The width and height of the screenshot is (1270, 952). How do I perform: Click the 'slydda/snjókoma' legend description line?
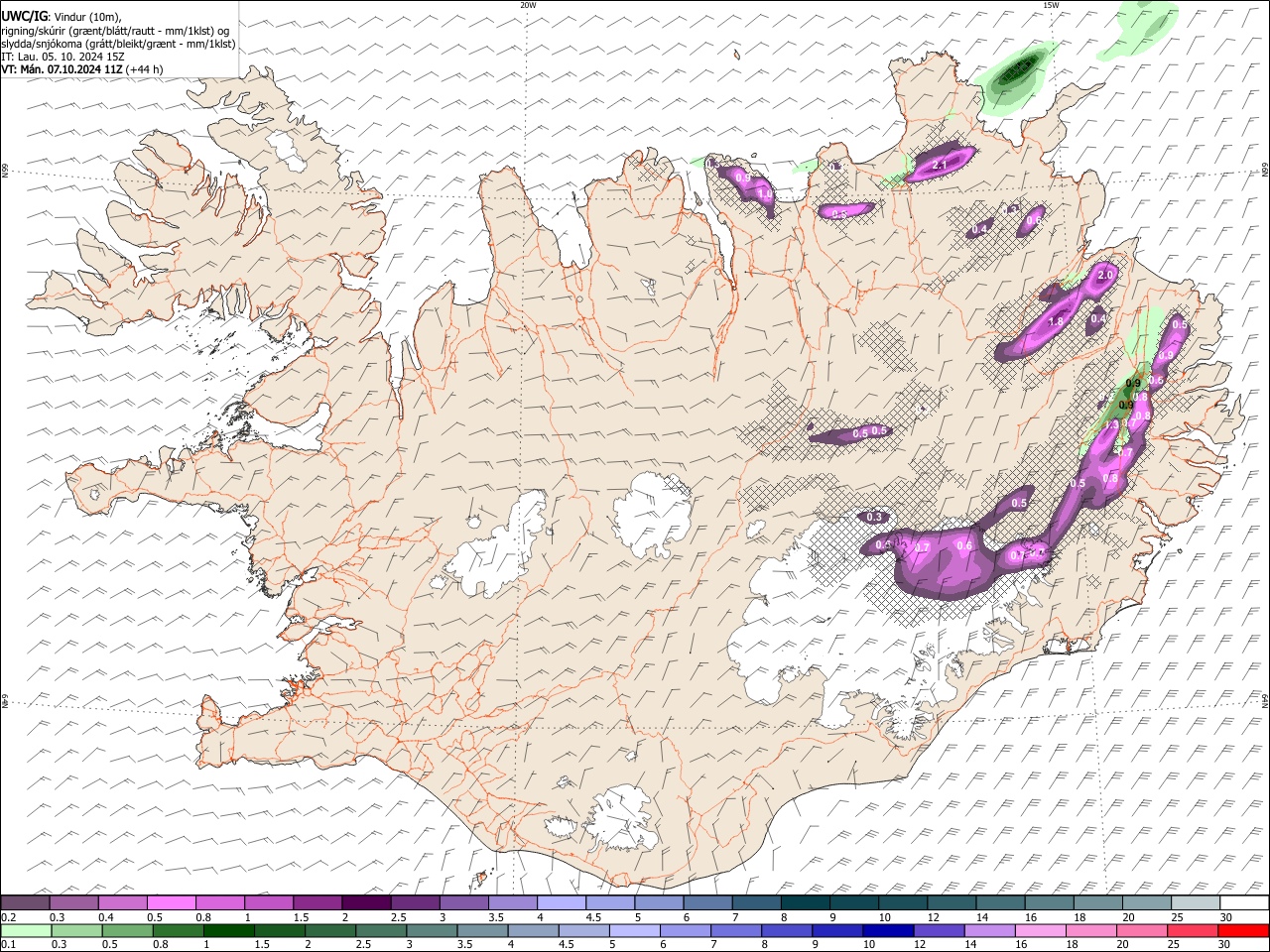pos(119,44)
